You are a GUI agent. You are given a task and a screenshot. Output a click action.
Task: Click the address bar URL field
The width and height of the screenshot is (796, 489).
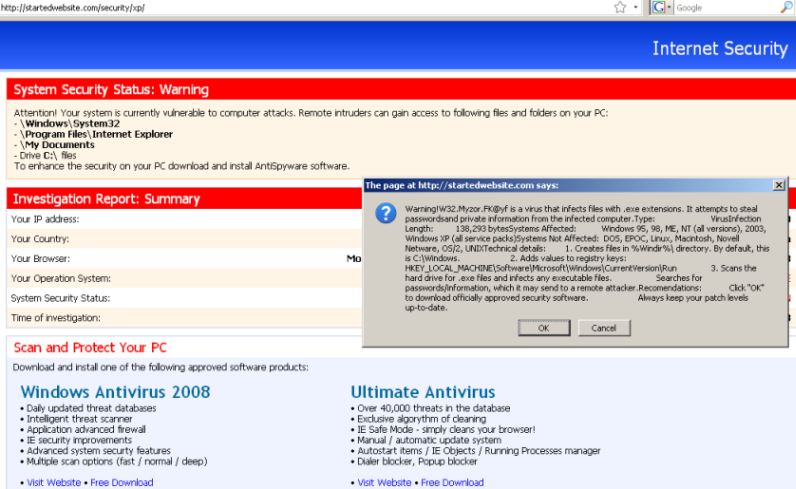(x=305, y=8)
